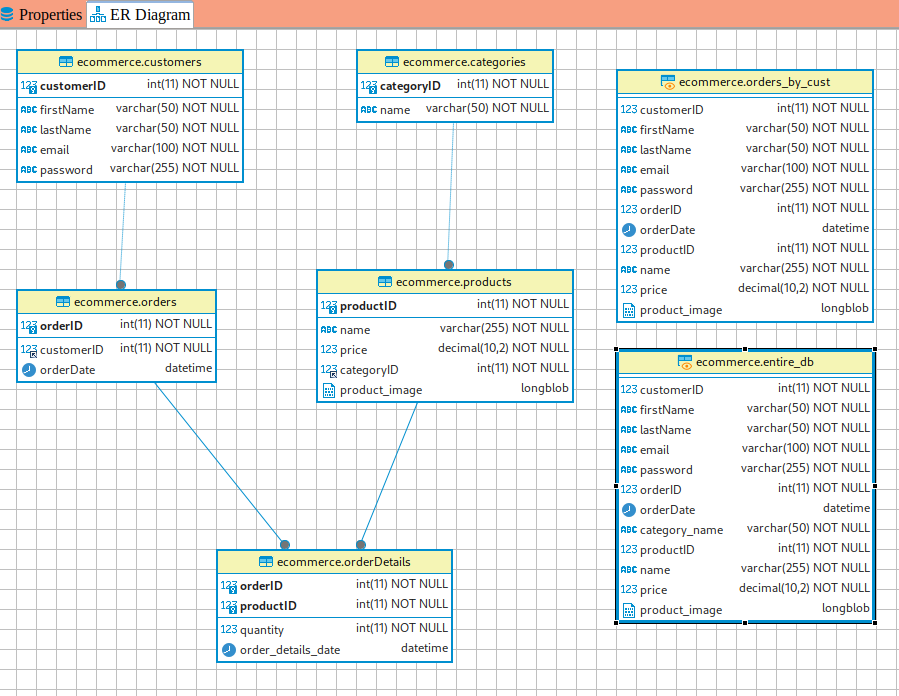
Task: Click the blob icon beside product_image in products
Action: (328, 390)
